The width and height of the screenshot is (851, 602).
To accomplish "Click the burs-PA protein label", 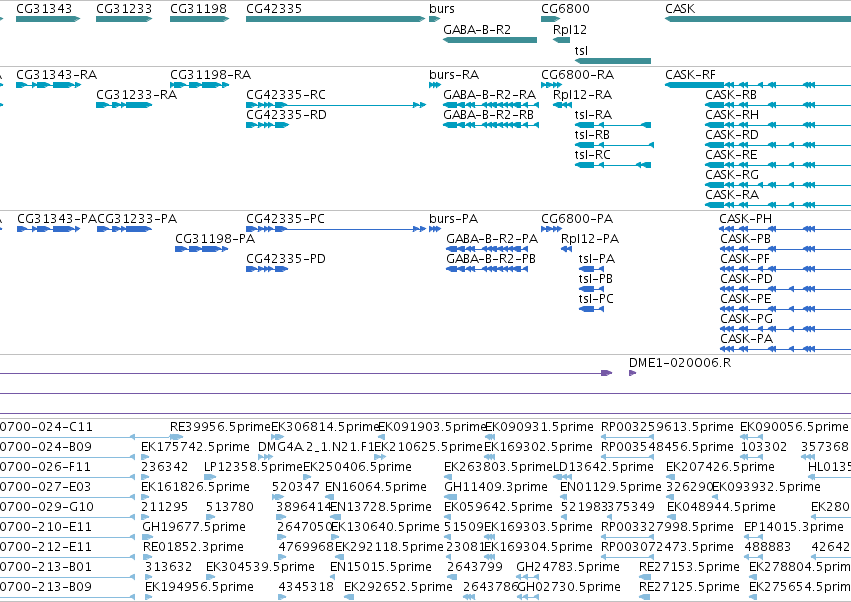I will [454, 219].
